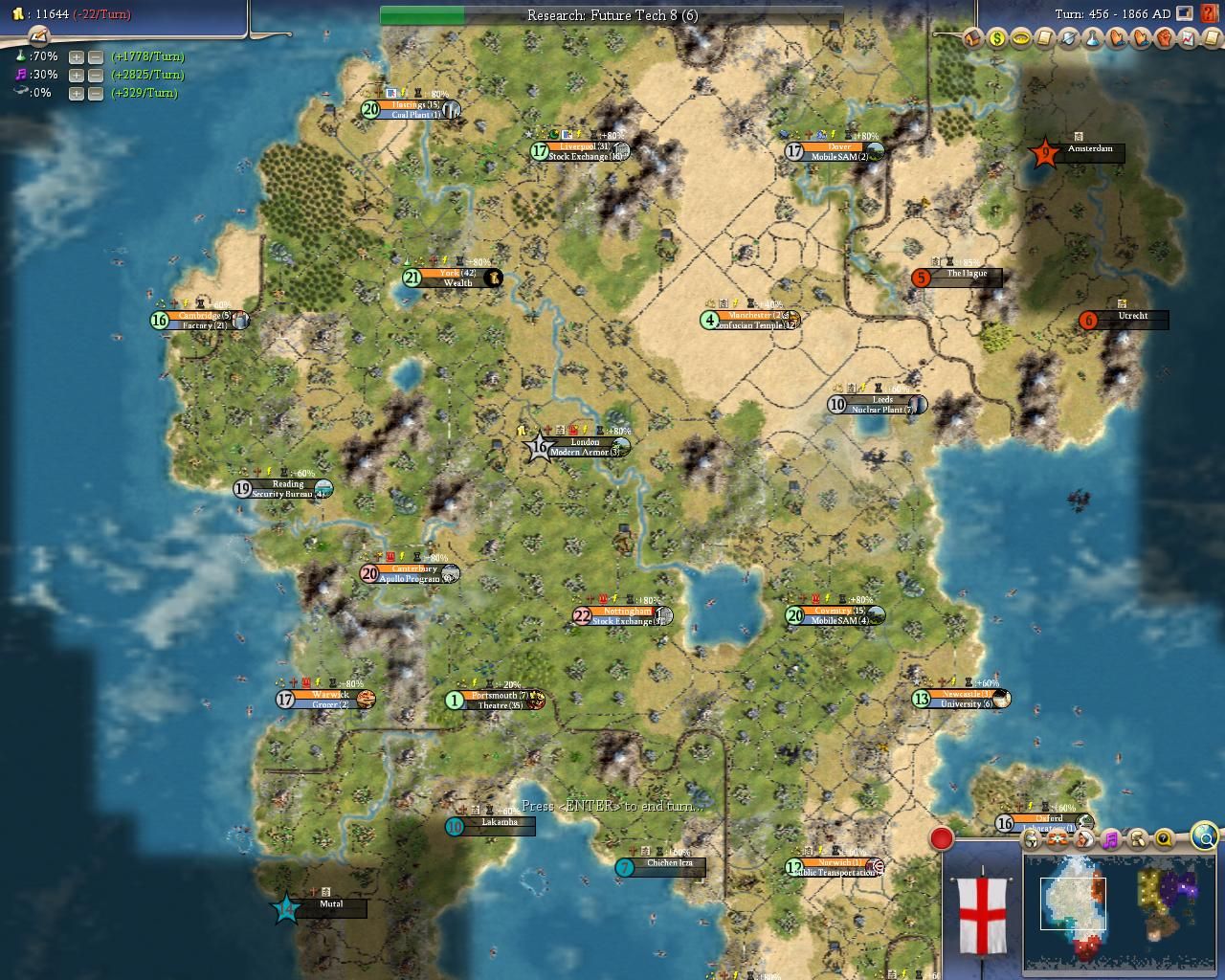
Task: Increase the research rate with its plus button
Action: click(x=77, y=56)
